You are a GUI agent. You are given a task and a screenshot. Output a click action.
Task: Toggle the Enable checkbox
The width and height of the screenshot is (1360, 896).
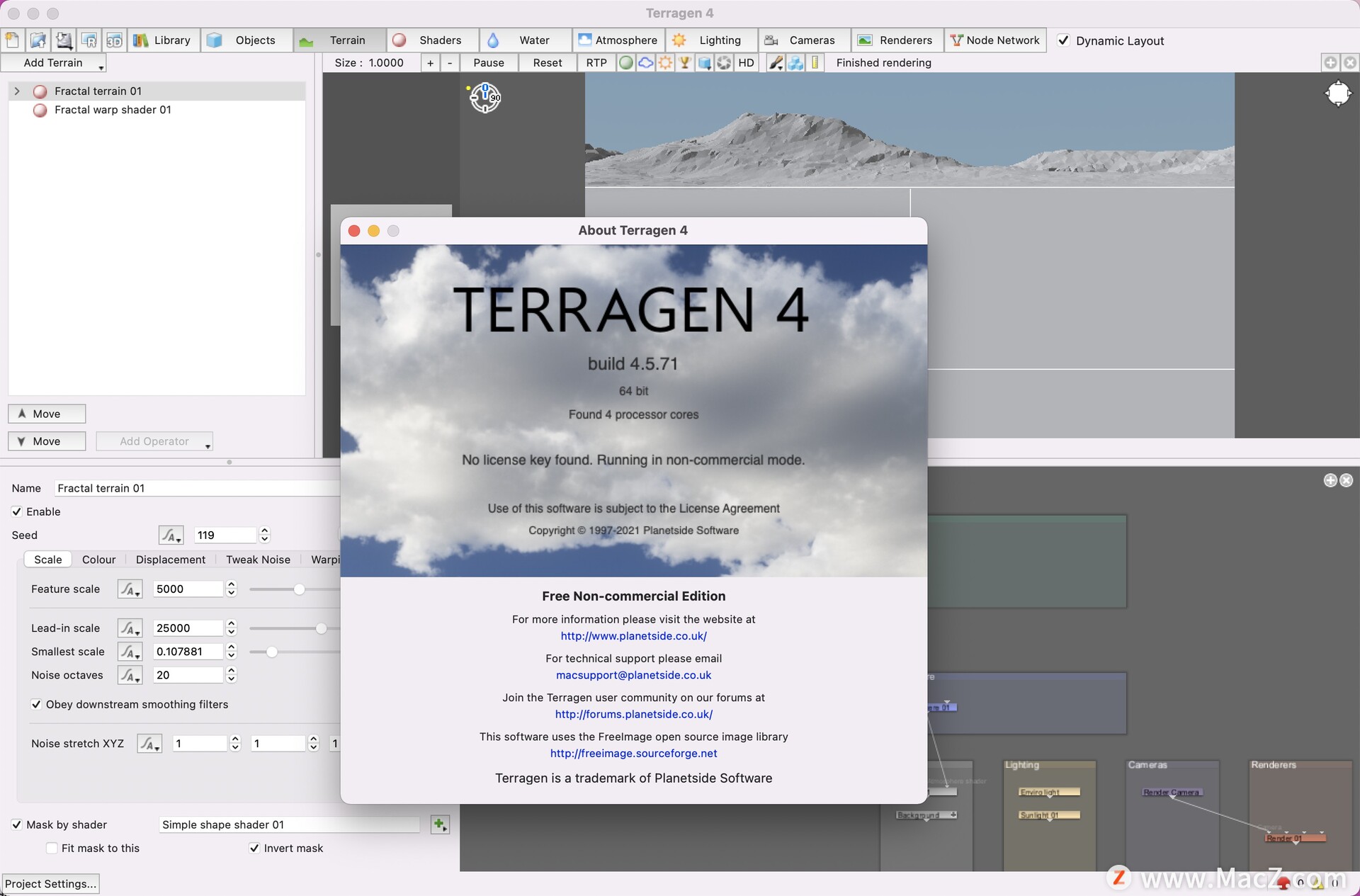click(16, 511)
